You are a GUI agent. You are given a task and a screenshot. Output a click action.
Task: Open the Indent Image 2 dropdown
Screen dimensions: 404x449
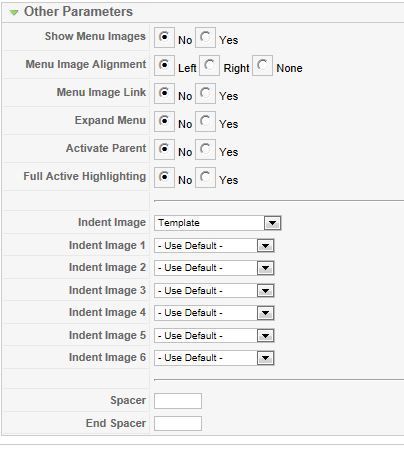click(214, 268)
